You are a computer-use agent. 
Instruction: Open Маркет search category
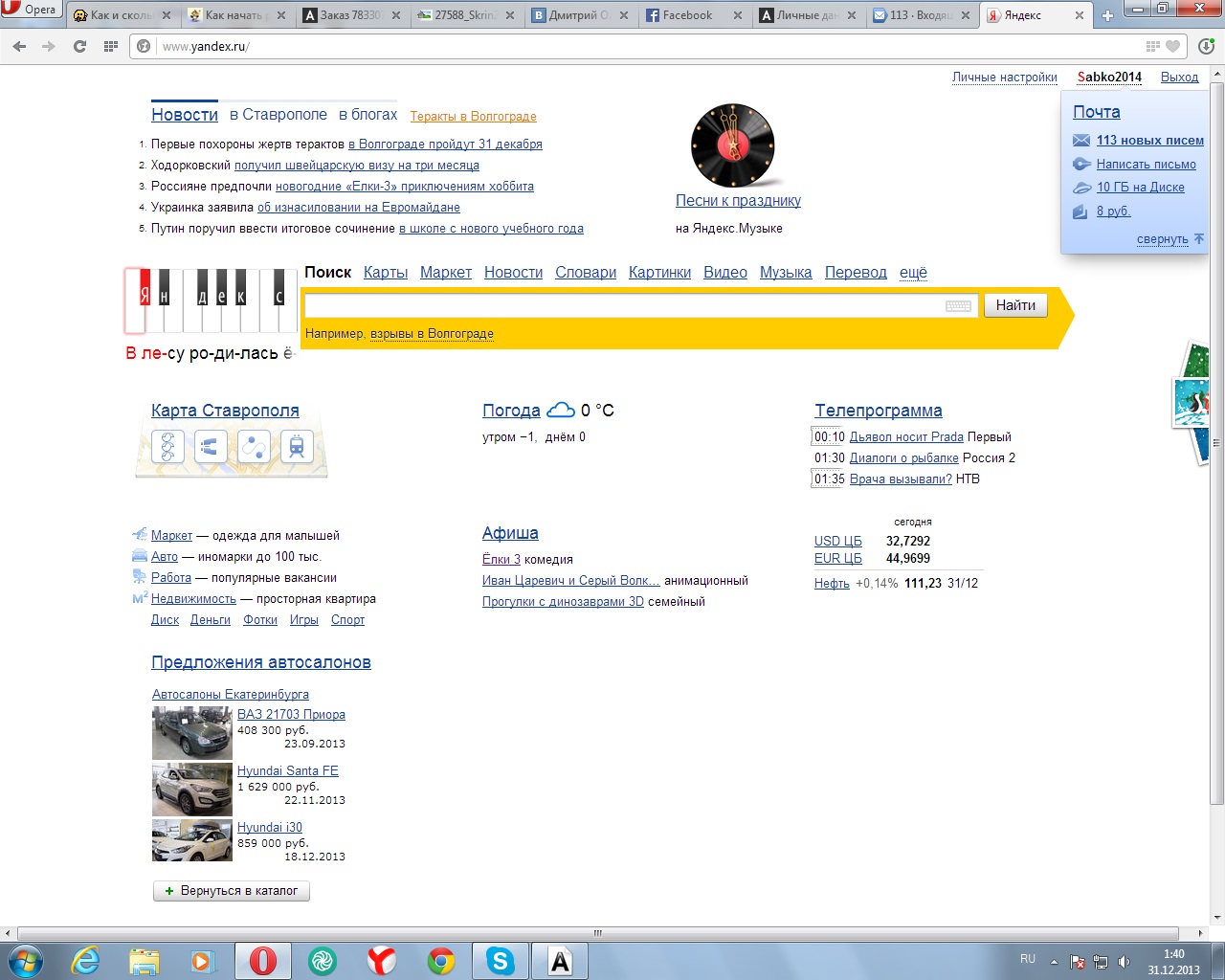tap(446, 273)
